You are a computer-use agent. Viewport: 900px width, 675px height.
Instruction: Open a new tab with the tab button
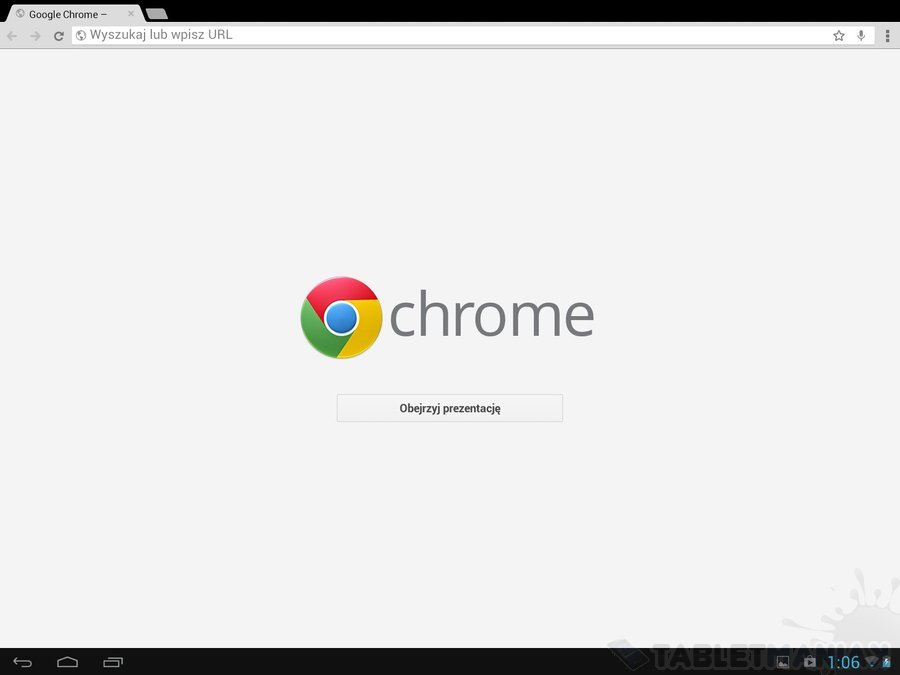157,14
